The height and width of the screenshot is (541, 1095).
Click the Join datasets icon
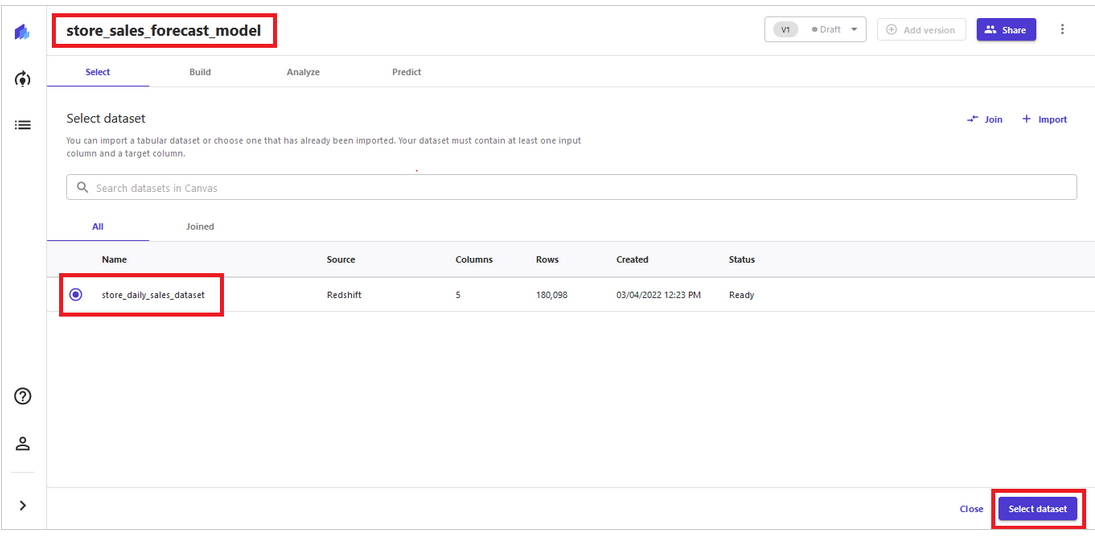[x=973, y=119]
